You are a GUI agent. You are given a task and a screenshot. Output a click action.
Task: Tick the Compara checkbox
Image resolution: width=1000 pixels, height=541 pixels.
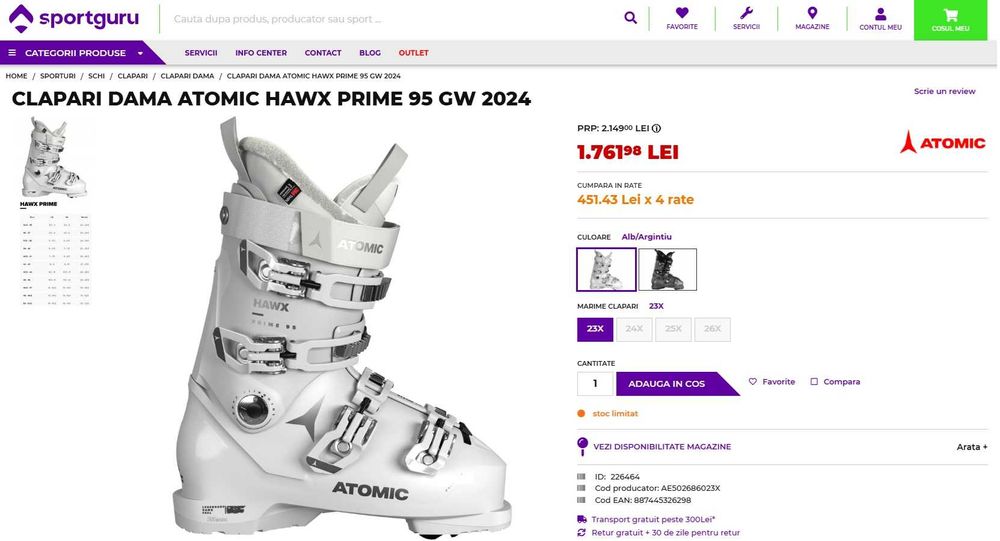pyautogui.click(x=814, y=382)
